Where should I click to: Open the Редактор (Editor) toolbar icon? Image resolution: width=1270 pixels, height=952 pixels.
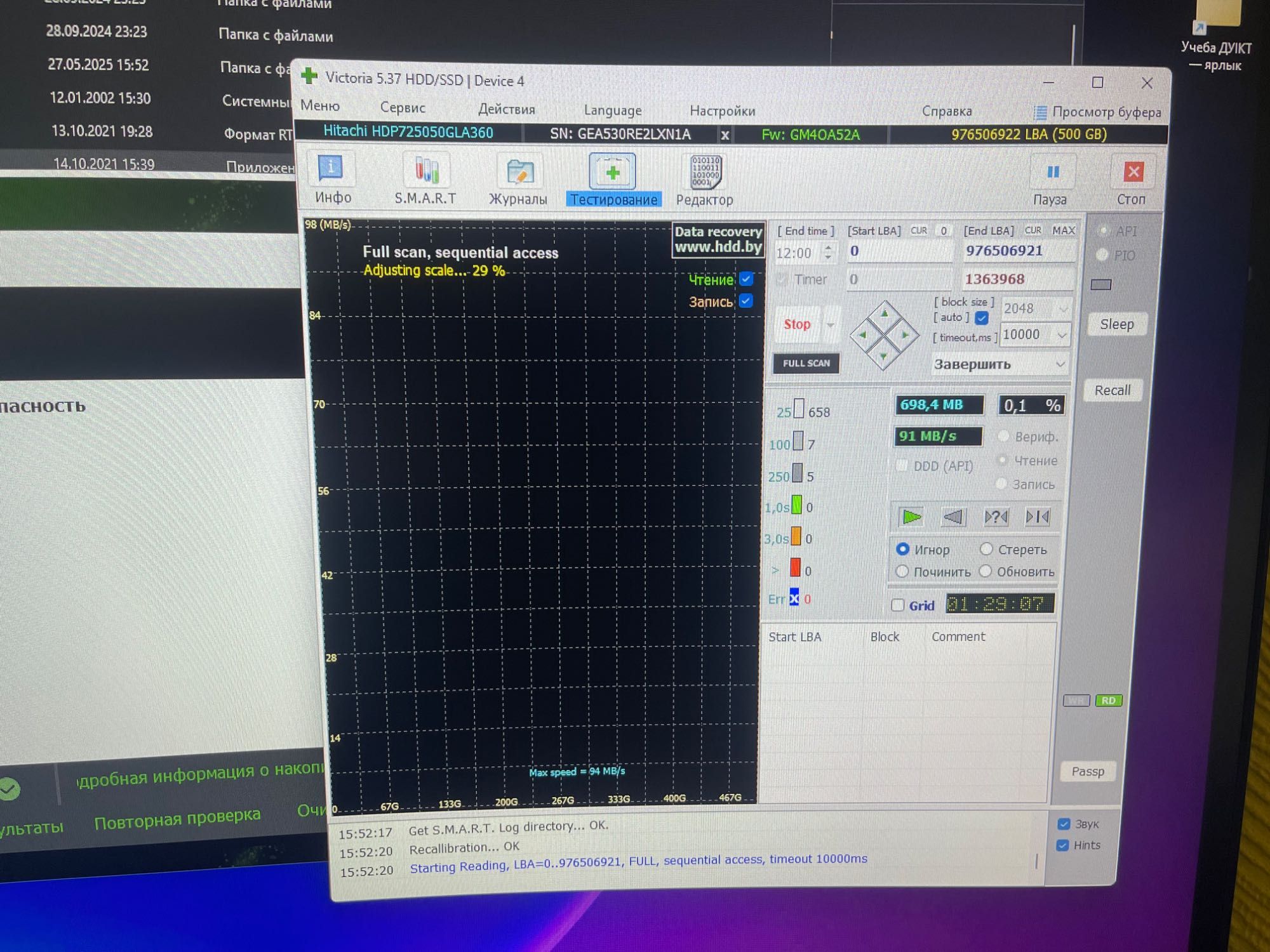coord(705,172)
